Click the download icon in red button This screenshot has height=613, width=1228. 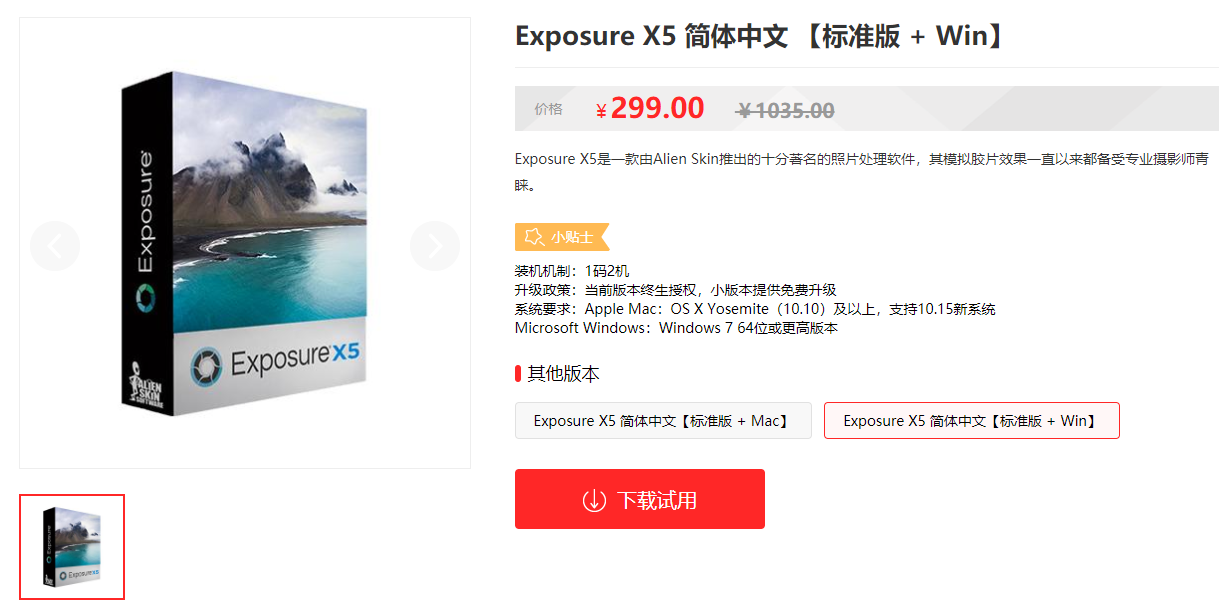[594, 500]
